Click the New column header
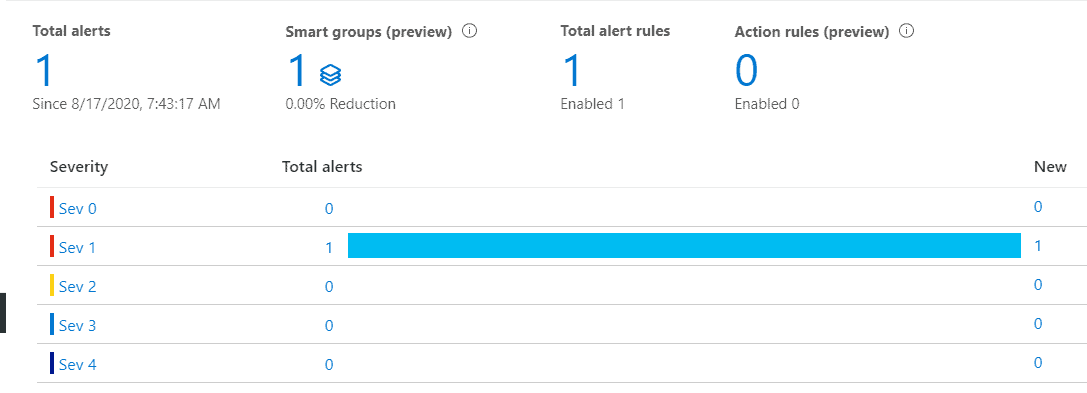The image size is (1087, 393). click(x=1050, y=167)
